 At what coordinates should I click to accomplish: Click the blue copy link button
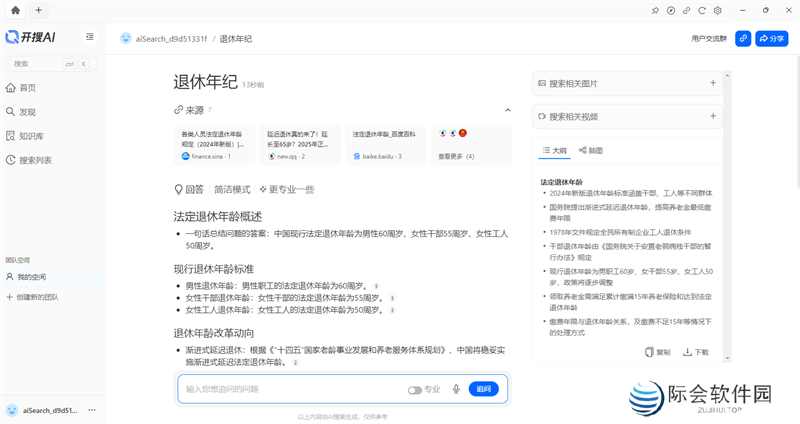(743, 38)
